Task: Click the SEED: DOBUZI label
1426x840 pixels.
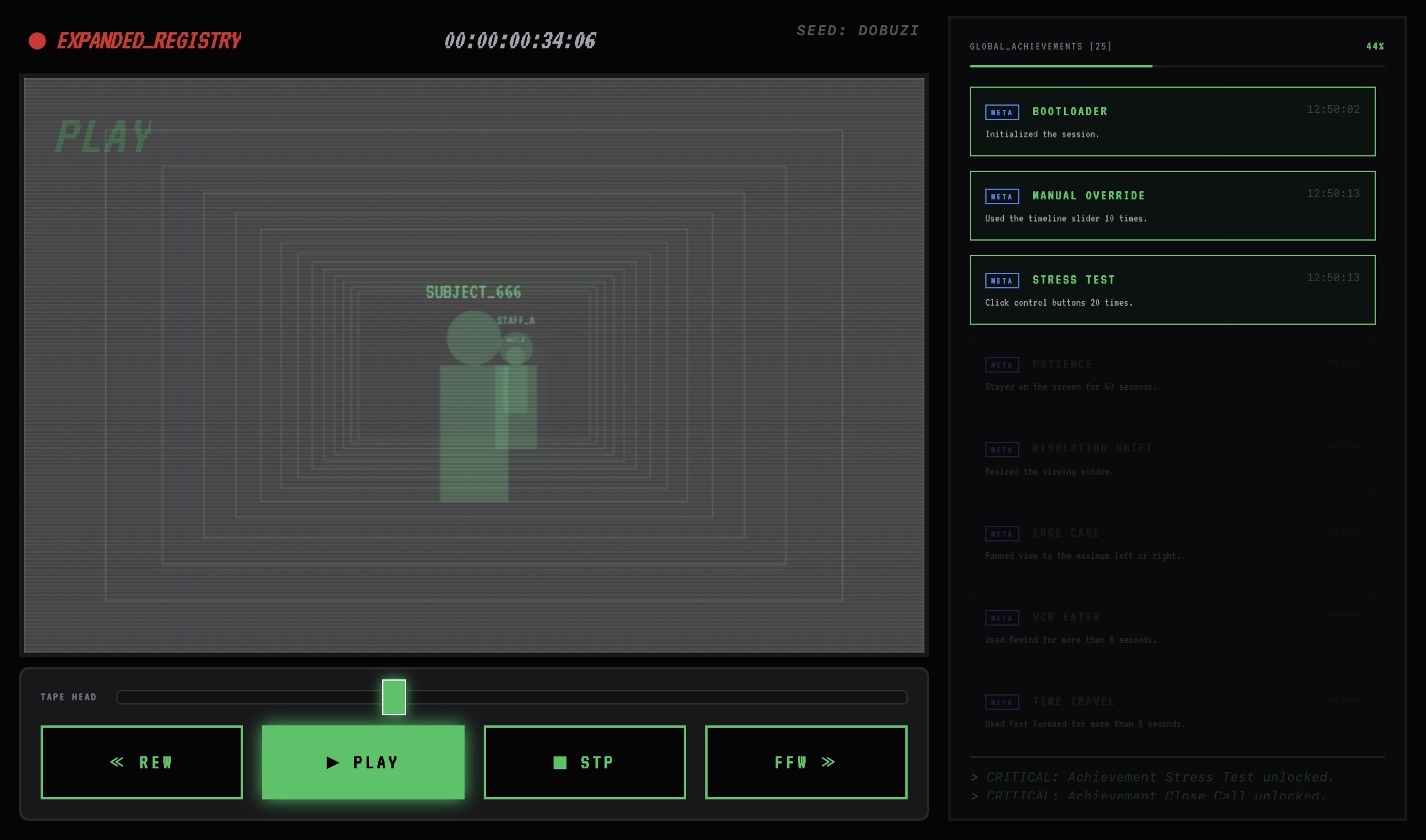Action: pyautogui.click(x=857, y=30)
